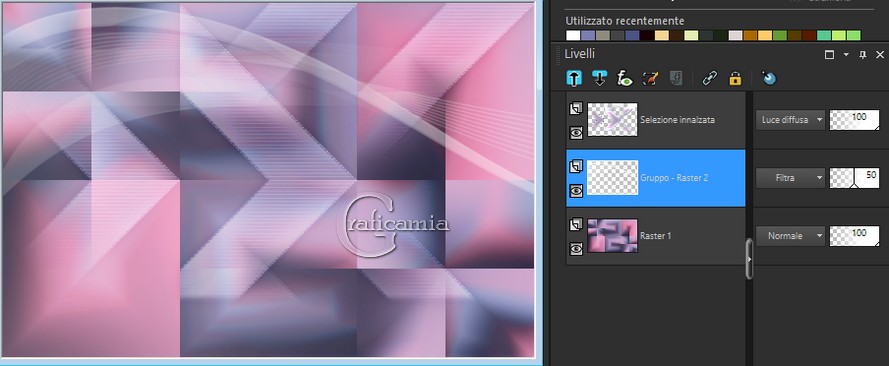
Task: Hide the Selezione innalzata layer
Action: click(576, 133)
